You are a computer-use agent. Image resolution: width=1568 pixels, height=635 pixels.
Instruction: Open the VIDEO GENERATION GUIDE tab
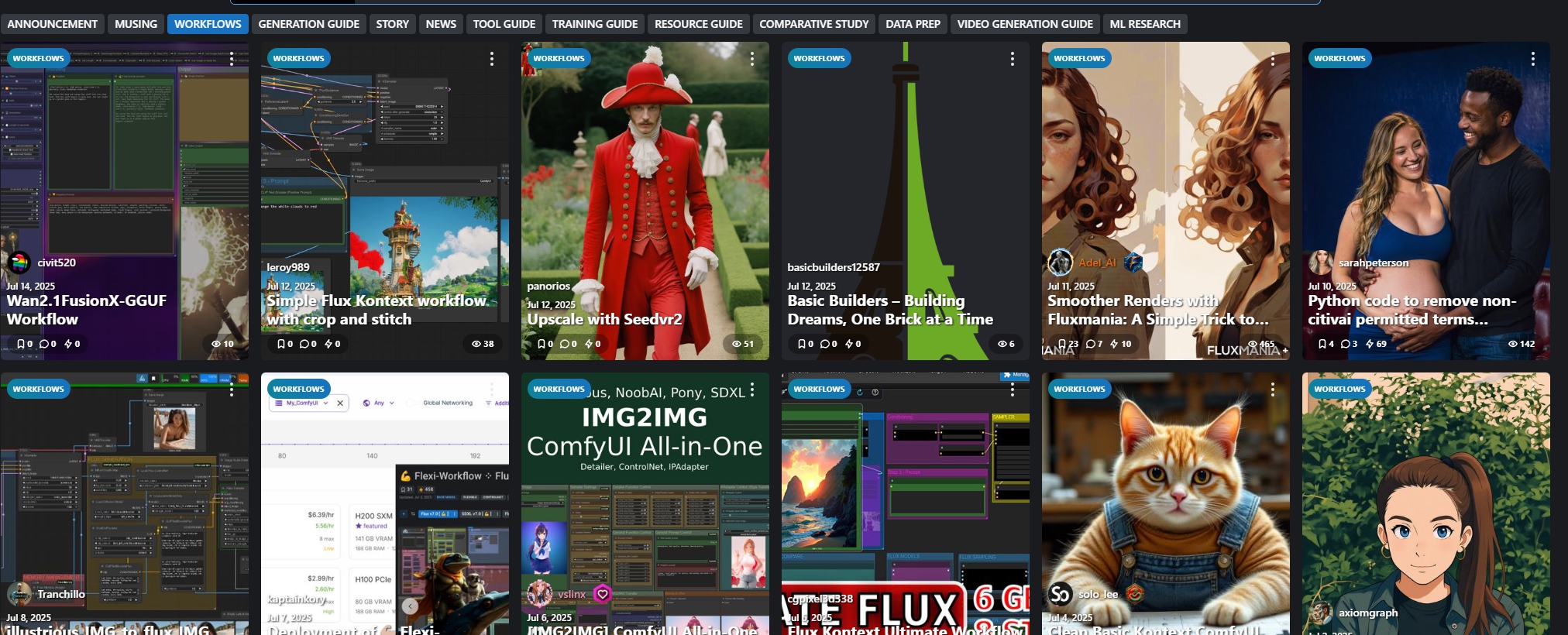[1025, 24]
